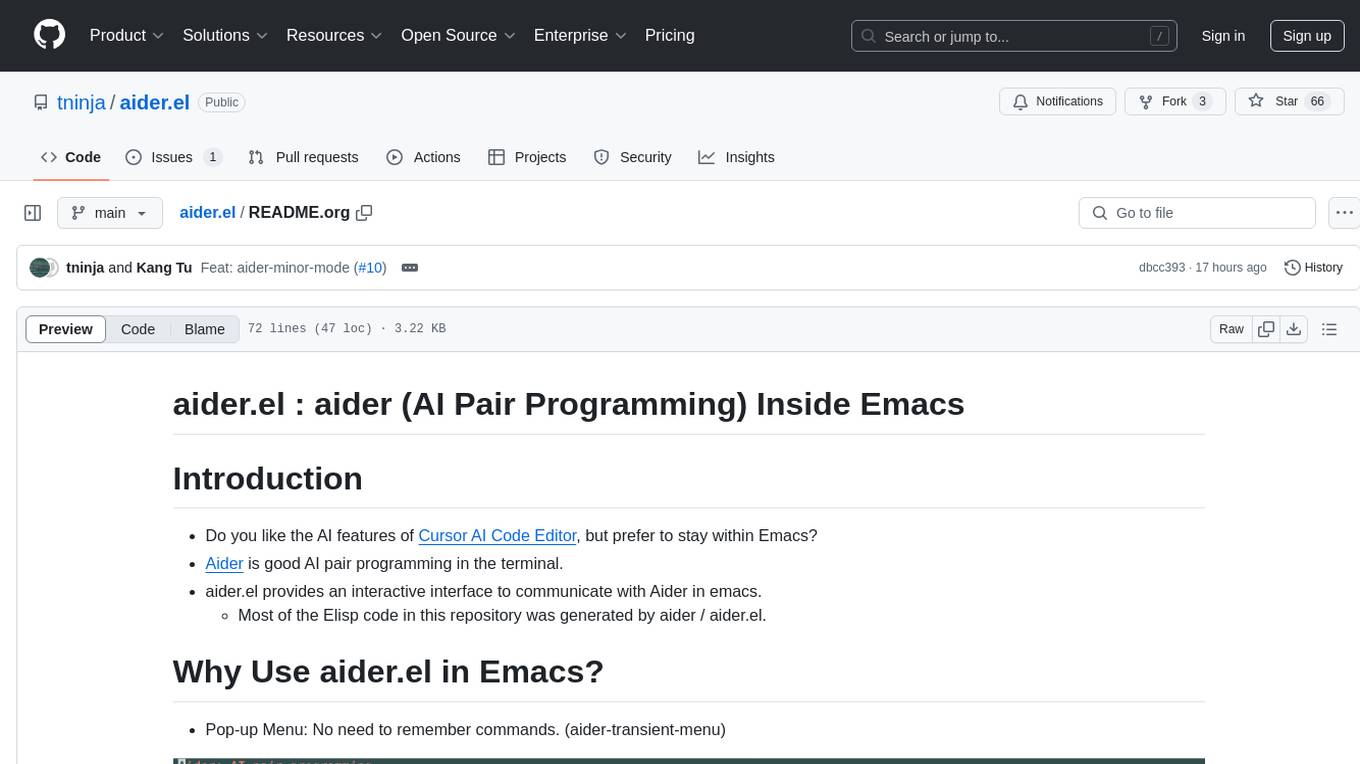Switch to the Projects tab
The image size is (1360, 764).
(527, 157)
